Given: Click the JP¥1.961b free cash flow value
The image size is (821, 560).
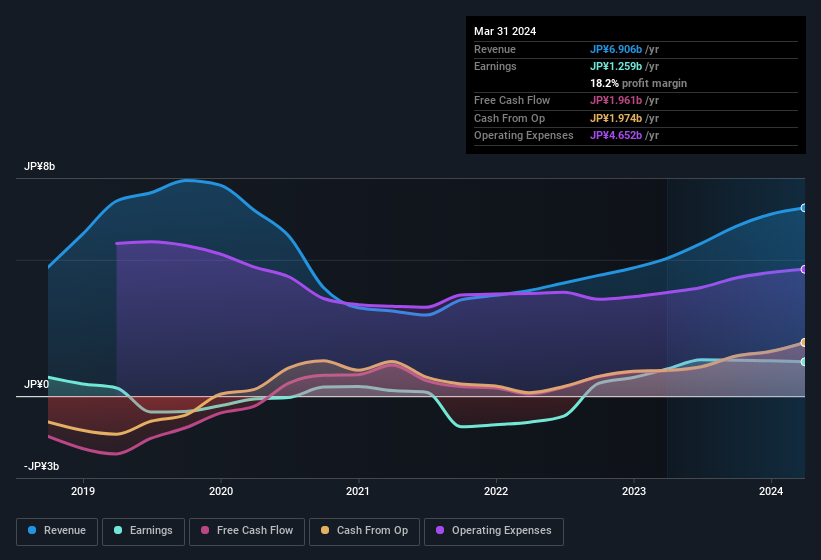Looking at the screenshot, I should pos(616,100).
